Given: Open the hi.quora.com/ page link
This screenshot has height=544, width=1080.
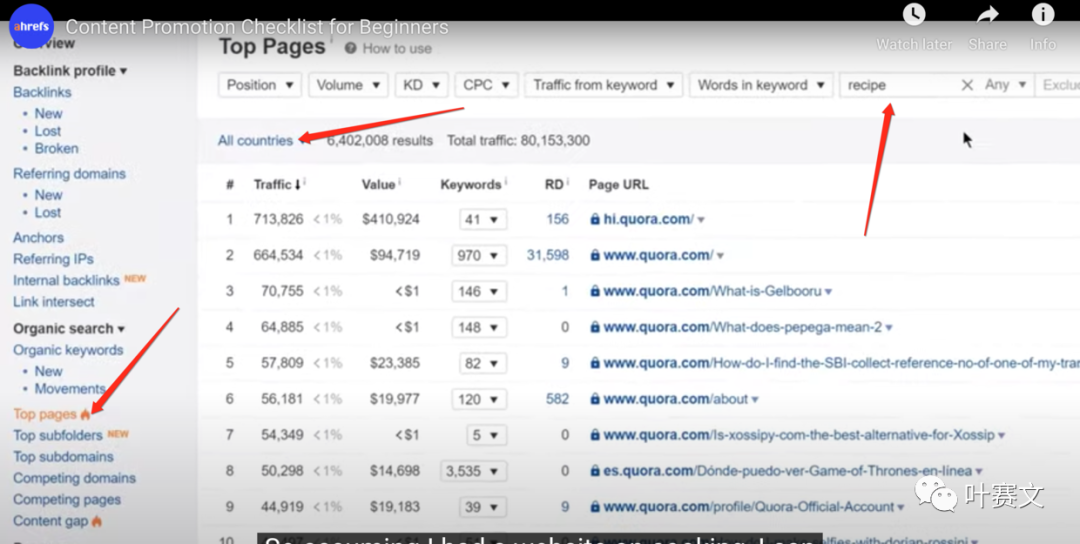Looking at the screenshot, I should 649,220.
